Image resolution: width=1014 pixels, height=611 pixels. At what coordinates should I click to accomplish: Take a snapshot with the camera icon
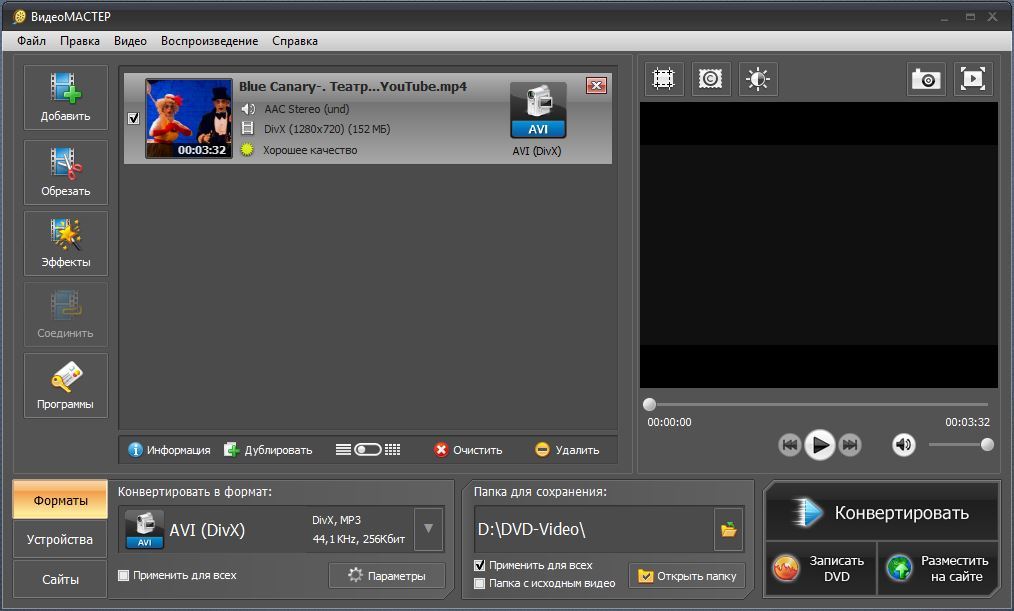pos(926,79)
